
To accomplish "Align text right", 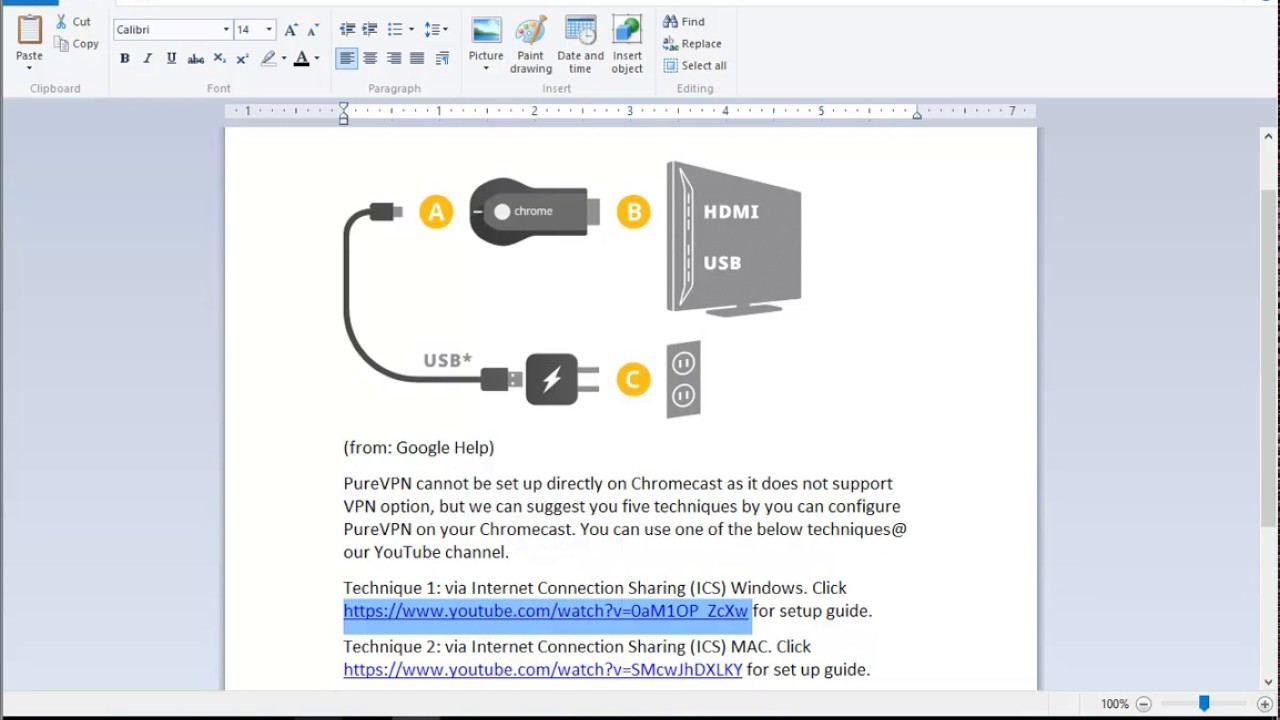I will pyautogui.click(x=394, y=59).
